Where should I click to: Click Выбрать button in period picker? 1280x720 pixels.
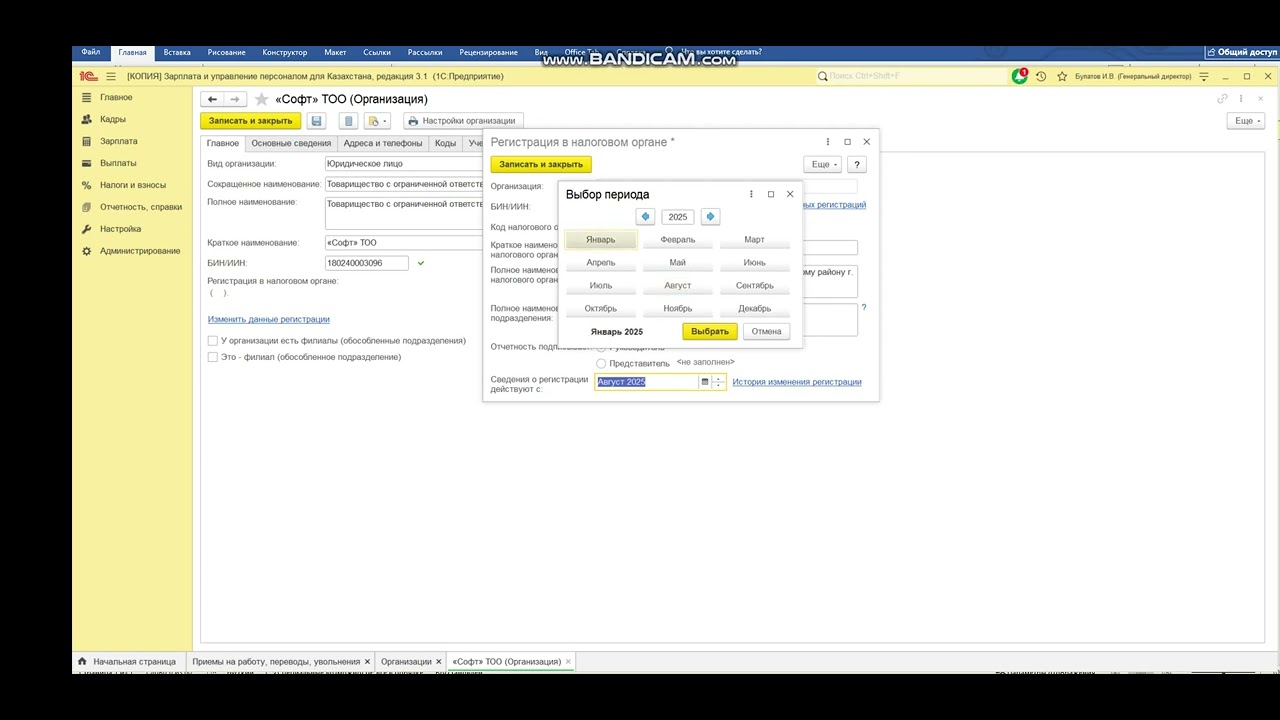click(x=710, y=331)
